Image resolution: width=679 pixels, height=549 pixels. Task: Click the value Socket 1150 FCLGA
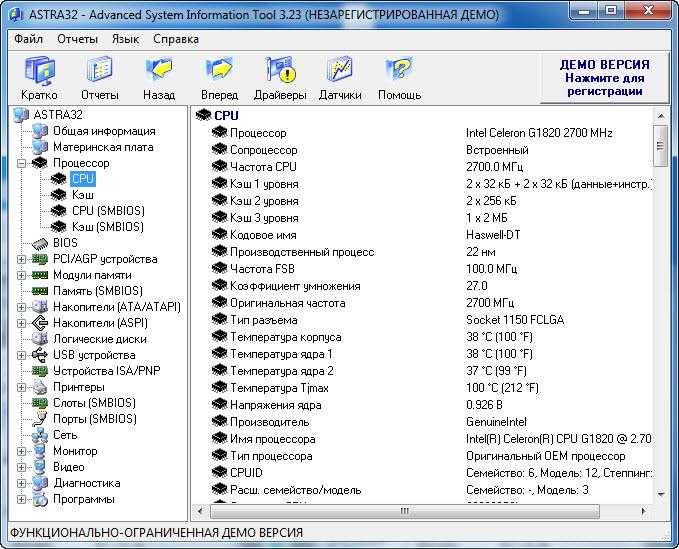(x=515, y=320)
